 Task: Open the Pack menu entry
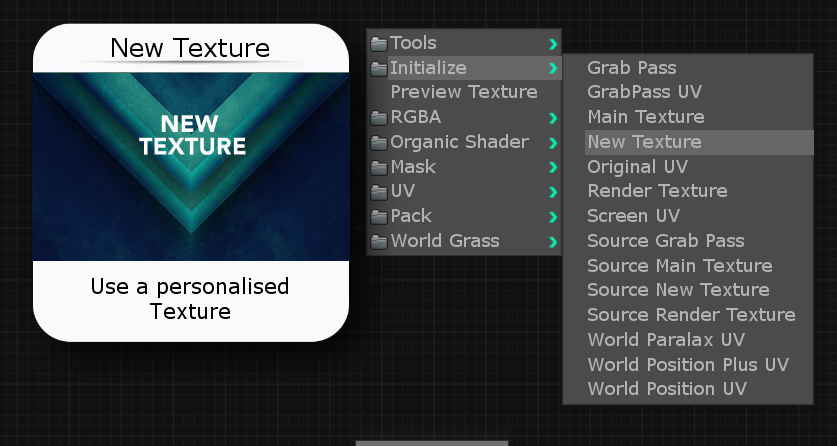pyautogui.click(x=464, y=217)
